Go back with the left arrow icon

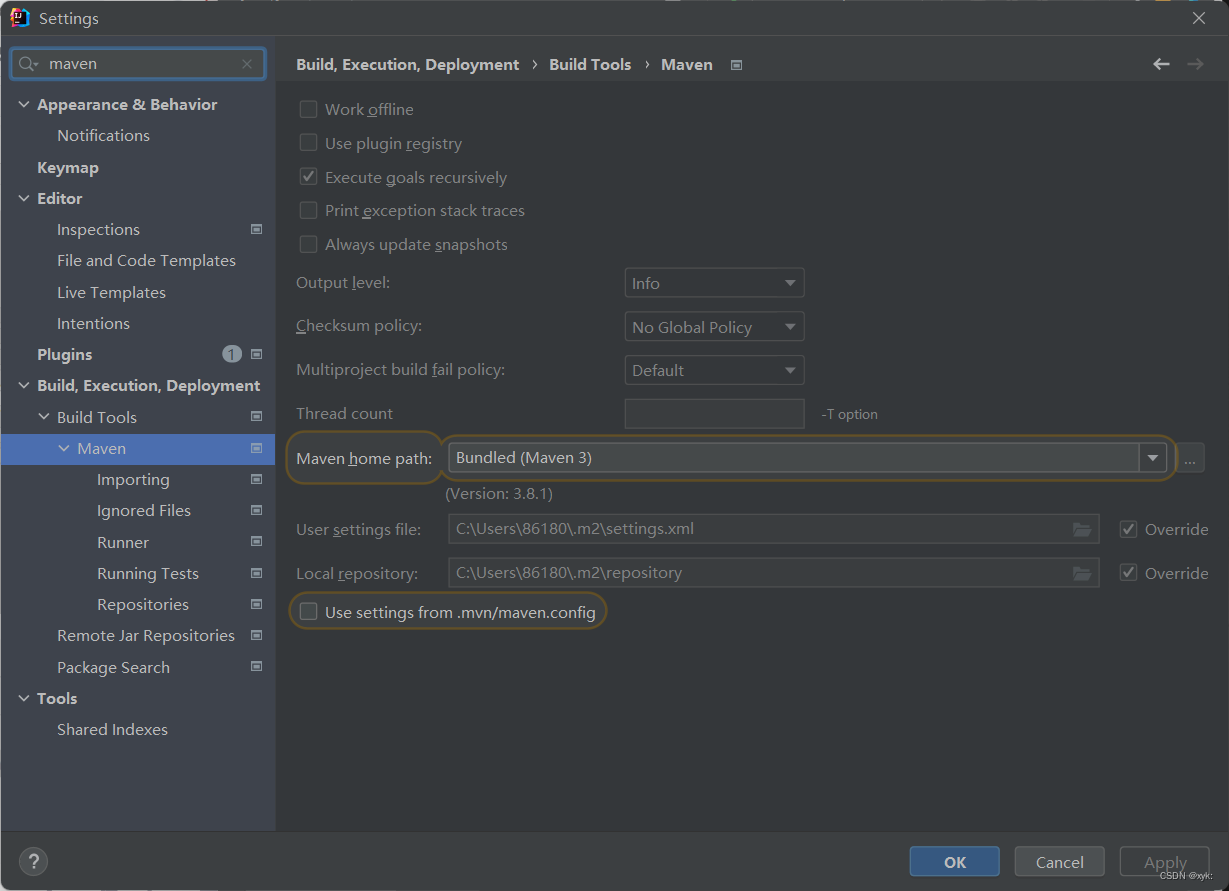tap(1161, 64)
